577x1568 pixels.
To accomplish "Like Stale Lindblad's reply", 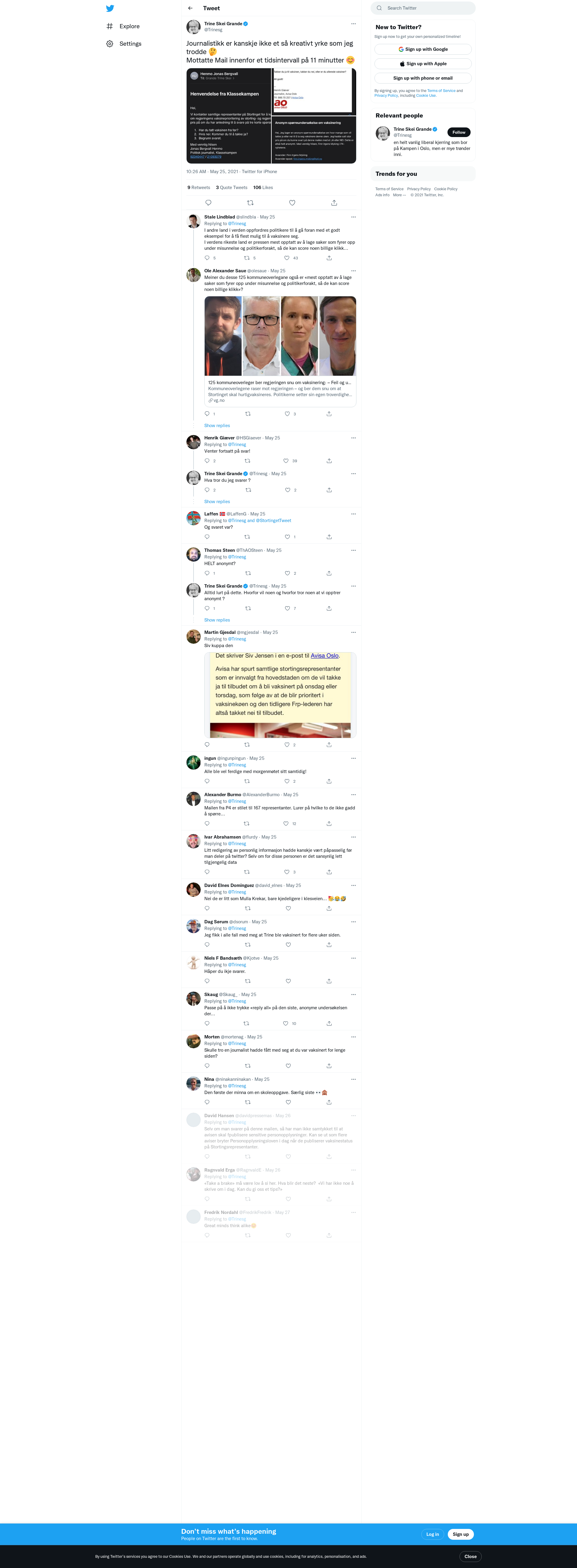I will click(x=287, y=258).
